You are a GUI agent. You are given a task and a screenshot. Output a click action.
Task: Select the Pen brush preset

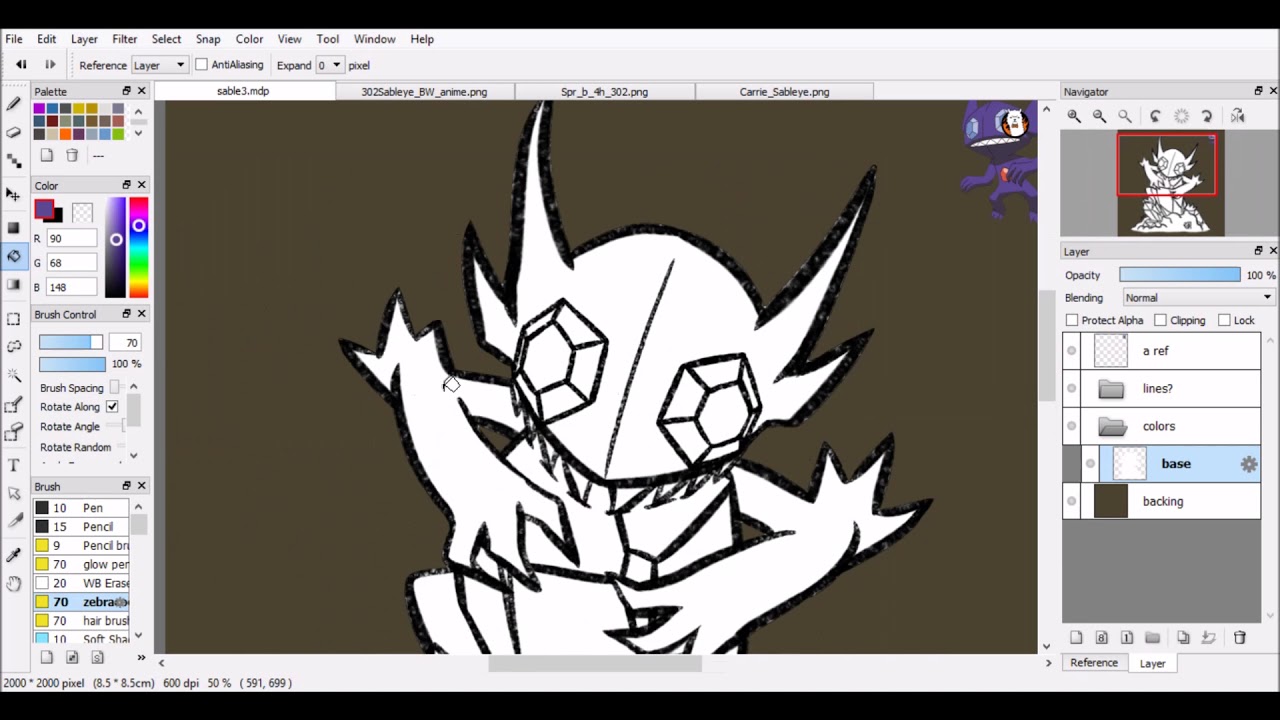pos(81,508)
